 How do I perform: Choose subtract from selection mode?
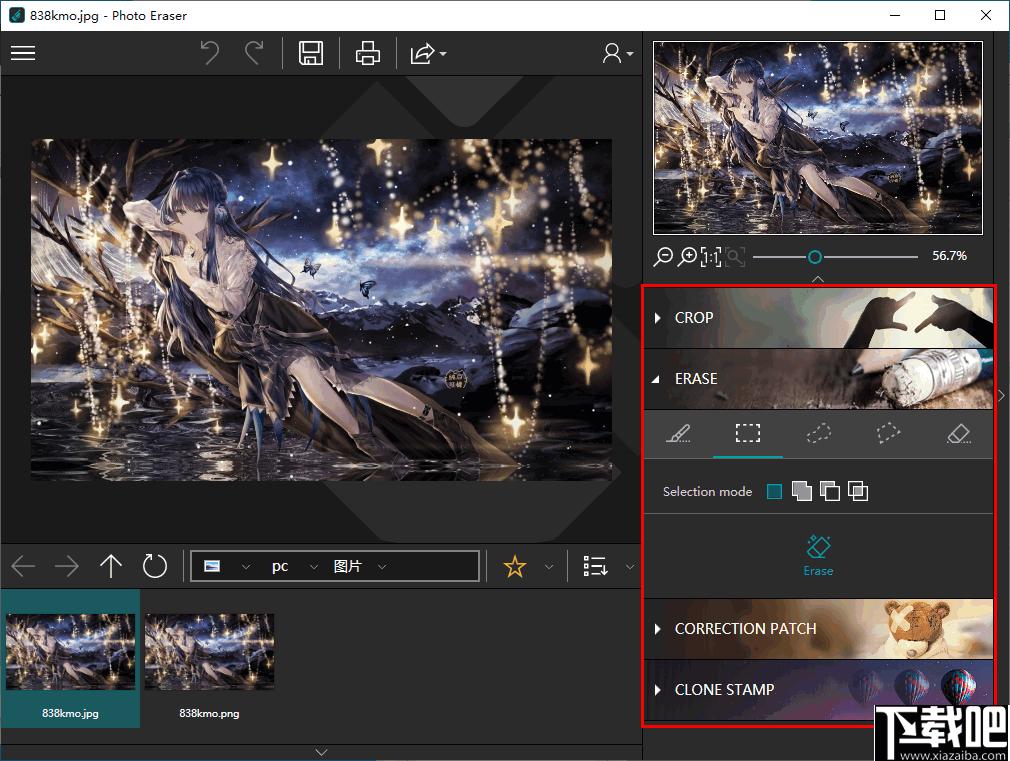pyautogui.click(x=830, y=491)
